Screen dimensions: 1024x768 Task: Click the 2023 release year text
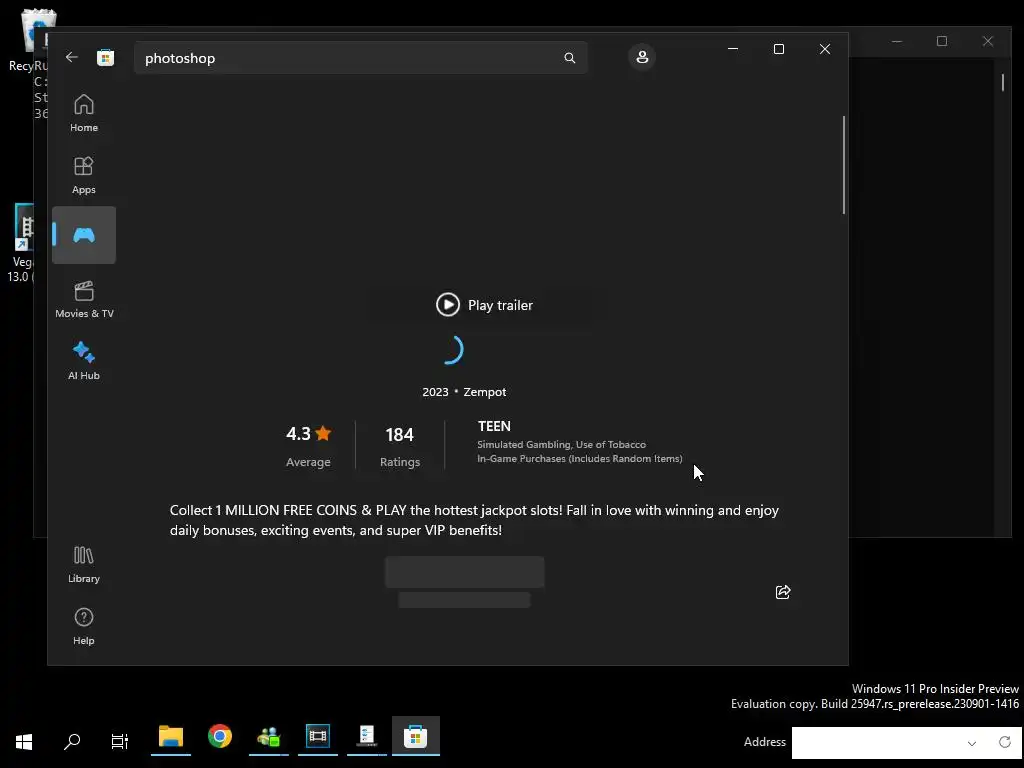coord(435,392)
